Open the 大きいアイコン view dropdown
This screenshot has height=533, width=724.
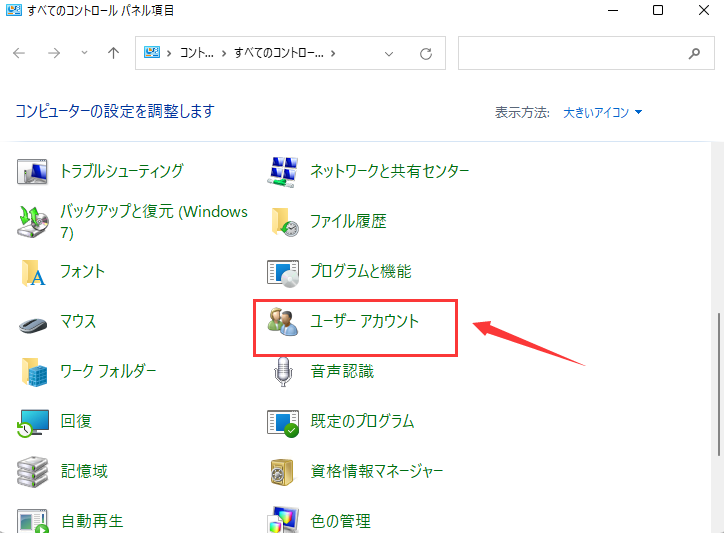602,112
